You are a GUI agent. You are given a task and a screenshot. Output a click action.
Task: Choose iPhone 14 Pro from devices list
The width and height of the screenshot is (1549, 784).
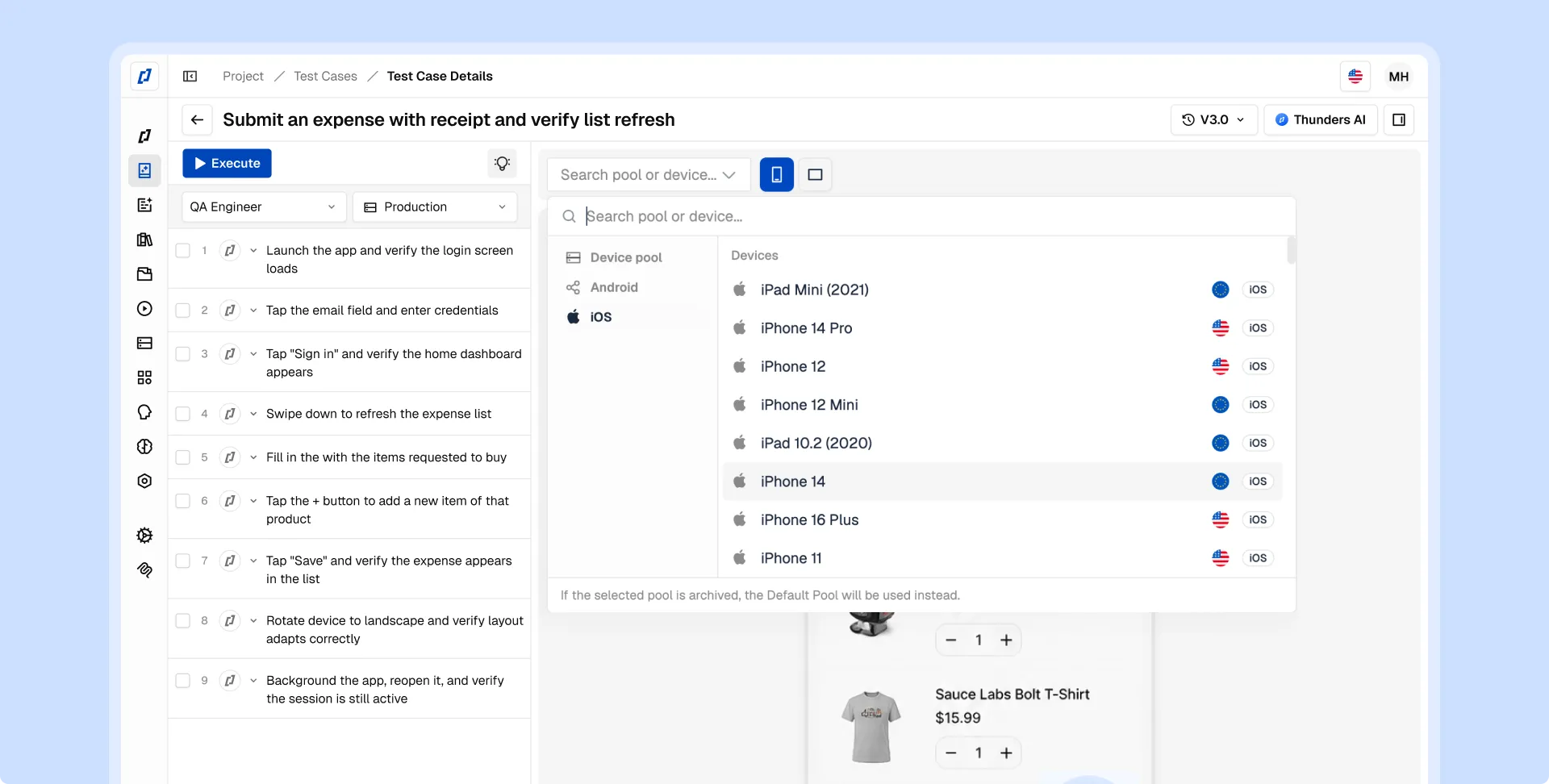[x=1002, y=328]
